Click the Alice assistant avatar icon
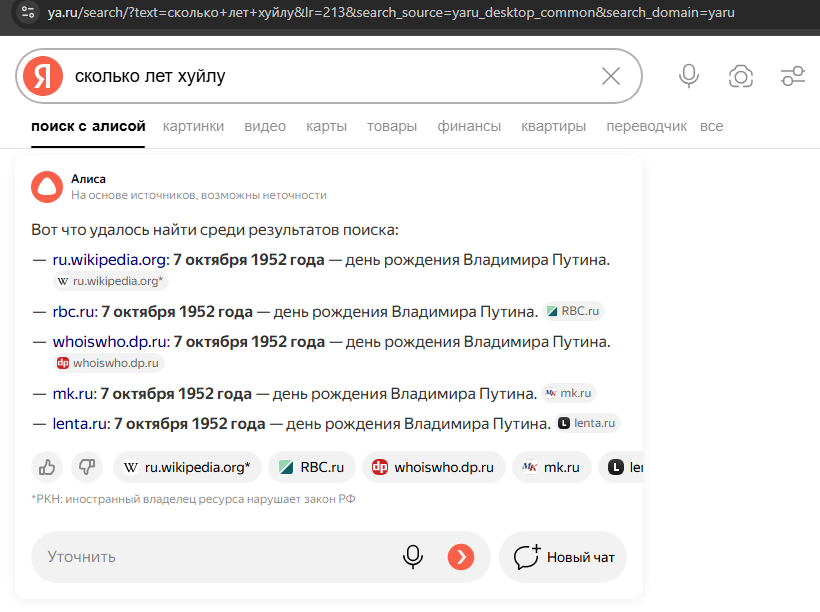Viewport: 820px width, 612px height. [47, 187]
